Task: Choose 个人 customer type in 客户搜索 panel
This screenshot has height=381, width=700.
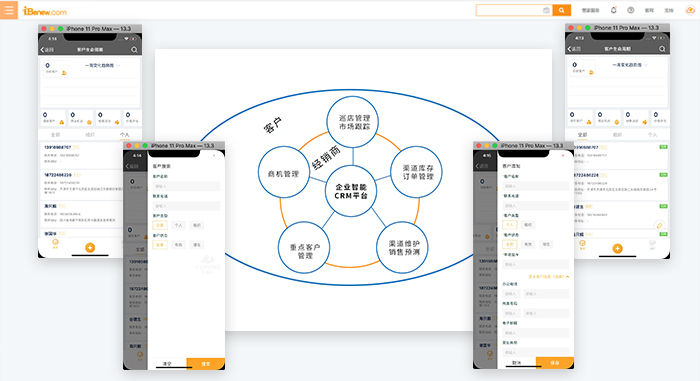Action: pos(179,225)
